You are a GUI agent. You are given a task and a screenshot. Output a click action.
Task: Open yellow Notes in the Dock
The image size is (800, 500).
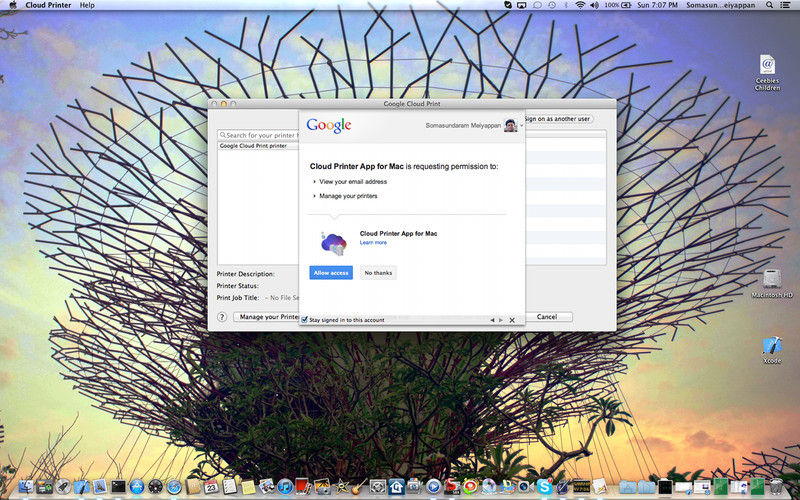[x=248, y=487]
